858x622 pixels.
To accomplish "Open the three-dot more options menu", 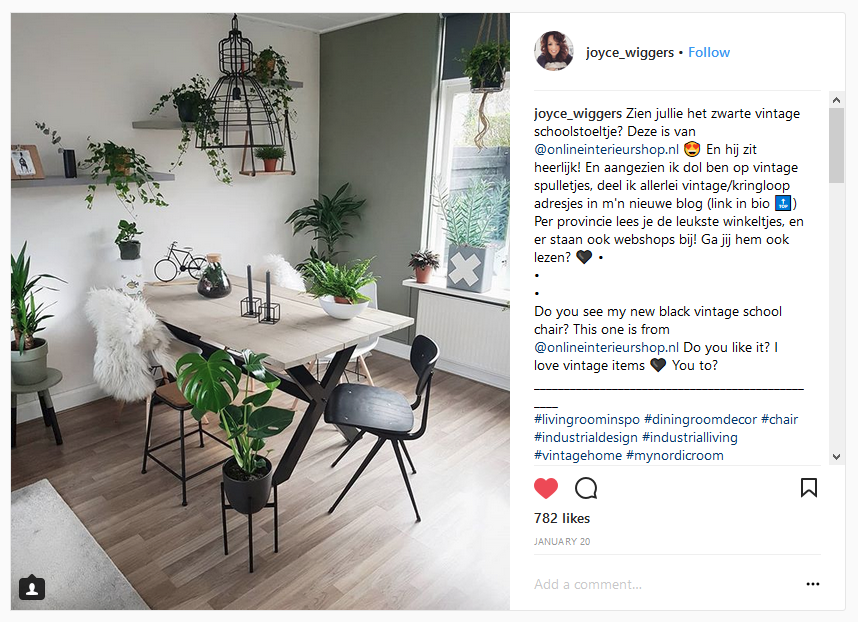I will click(813, 584).
